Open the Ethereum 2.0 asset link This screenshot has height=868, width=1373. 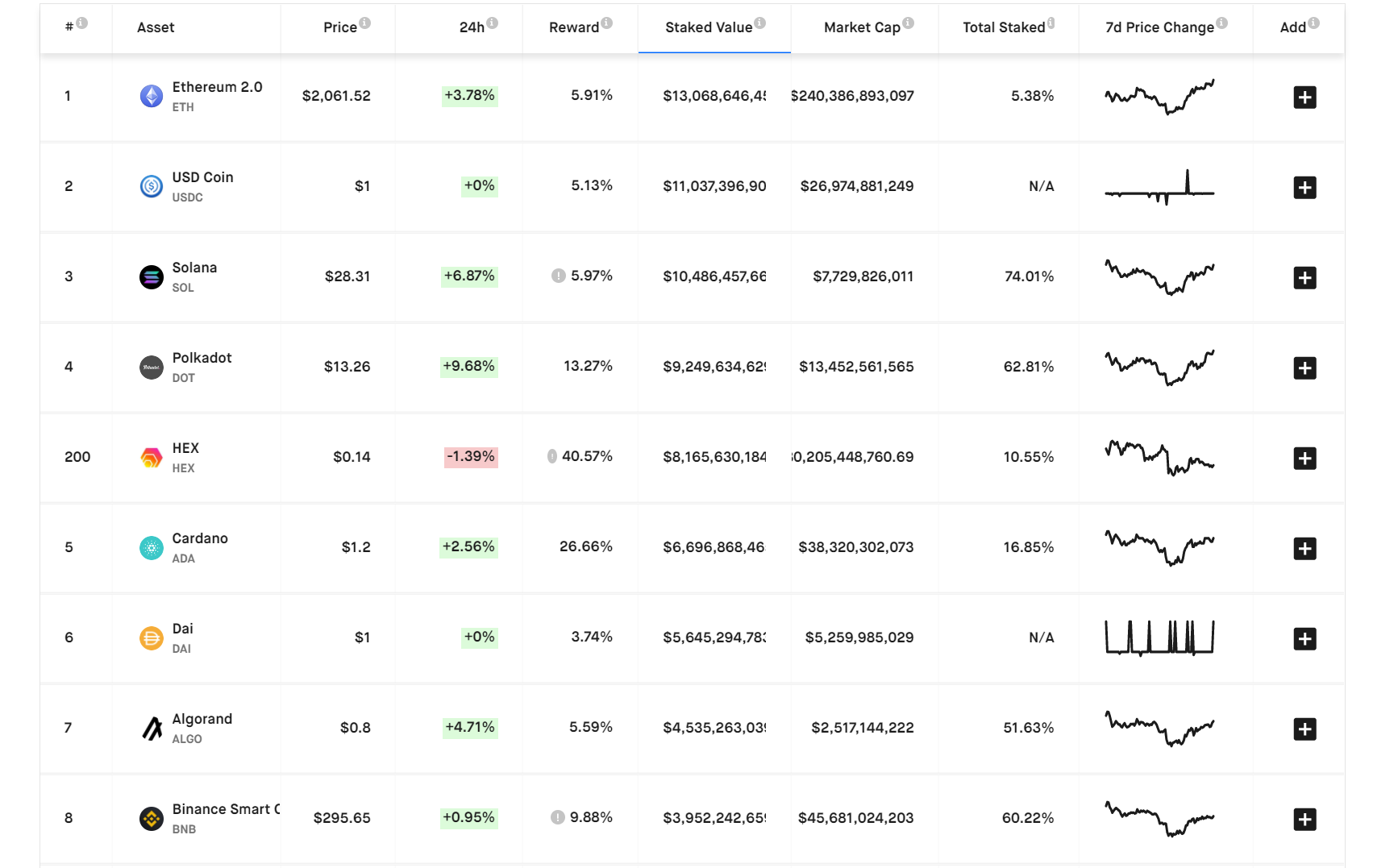point(217,87)
